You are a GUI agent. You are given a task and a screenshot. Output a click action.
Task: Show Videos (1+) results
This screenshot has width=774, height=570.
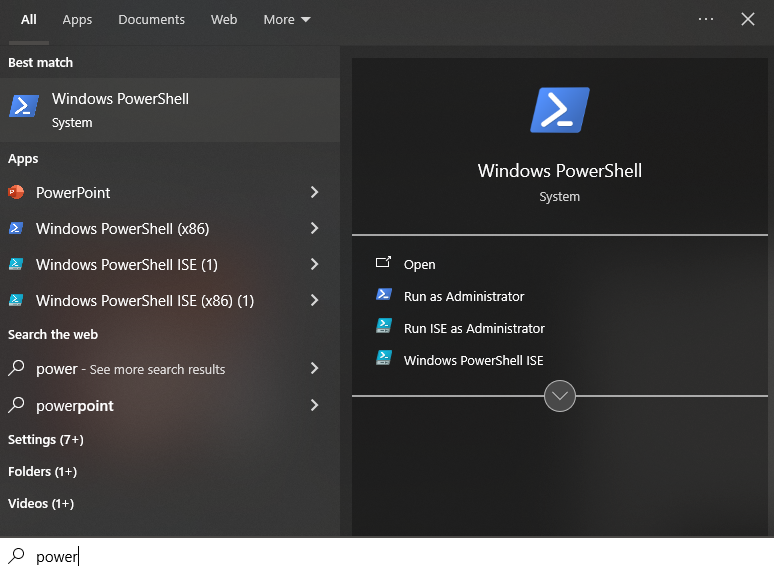tap(41, 503)
